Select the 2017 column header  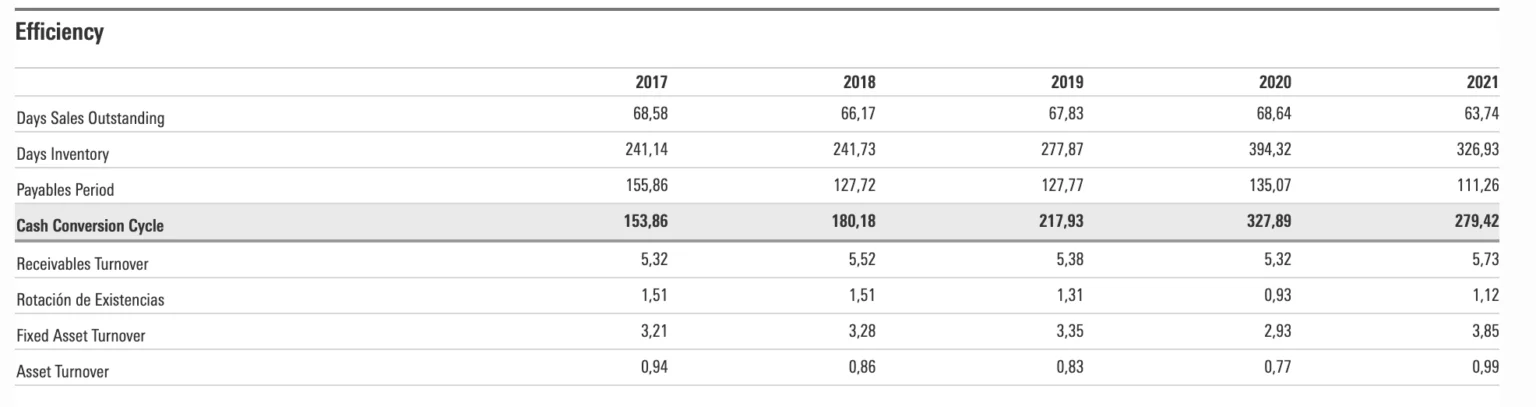tap(651, 82)
